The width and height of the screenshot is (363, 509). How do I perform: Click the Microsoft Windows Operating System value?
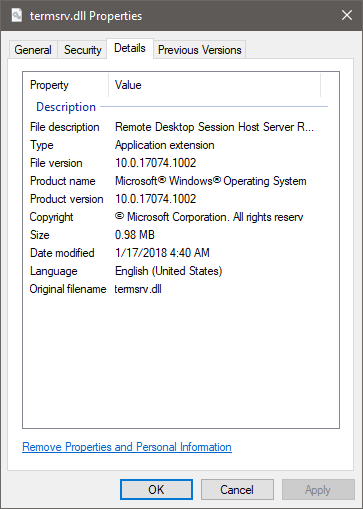pyautogui.click(x=211, y=181)
